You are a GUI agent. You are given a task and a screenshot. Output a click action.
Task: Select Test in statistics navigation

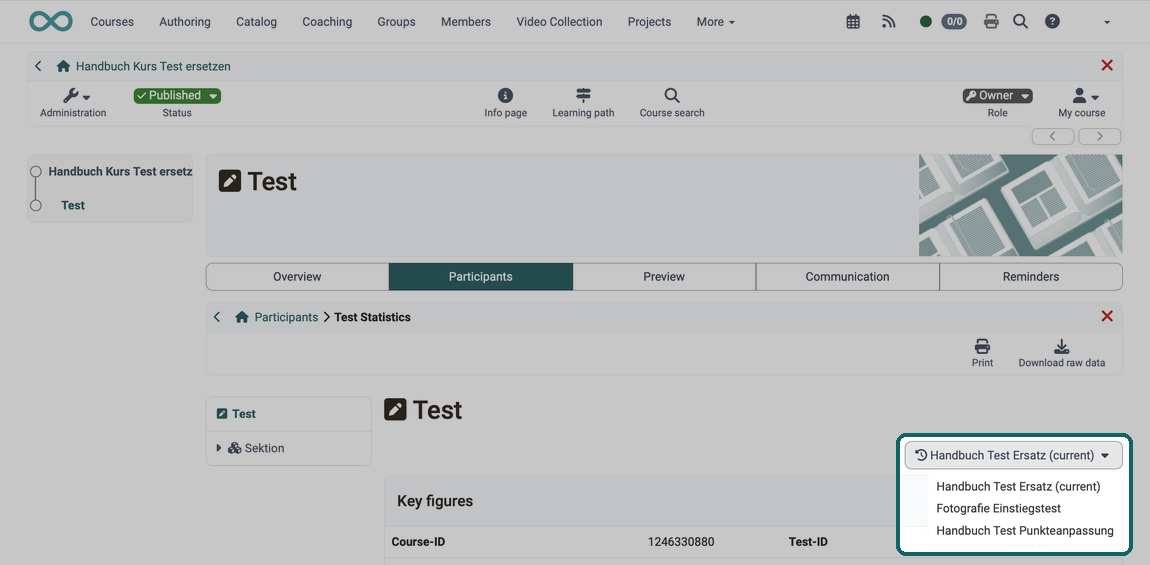click(x=243, y=414)
